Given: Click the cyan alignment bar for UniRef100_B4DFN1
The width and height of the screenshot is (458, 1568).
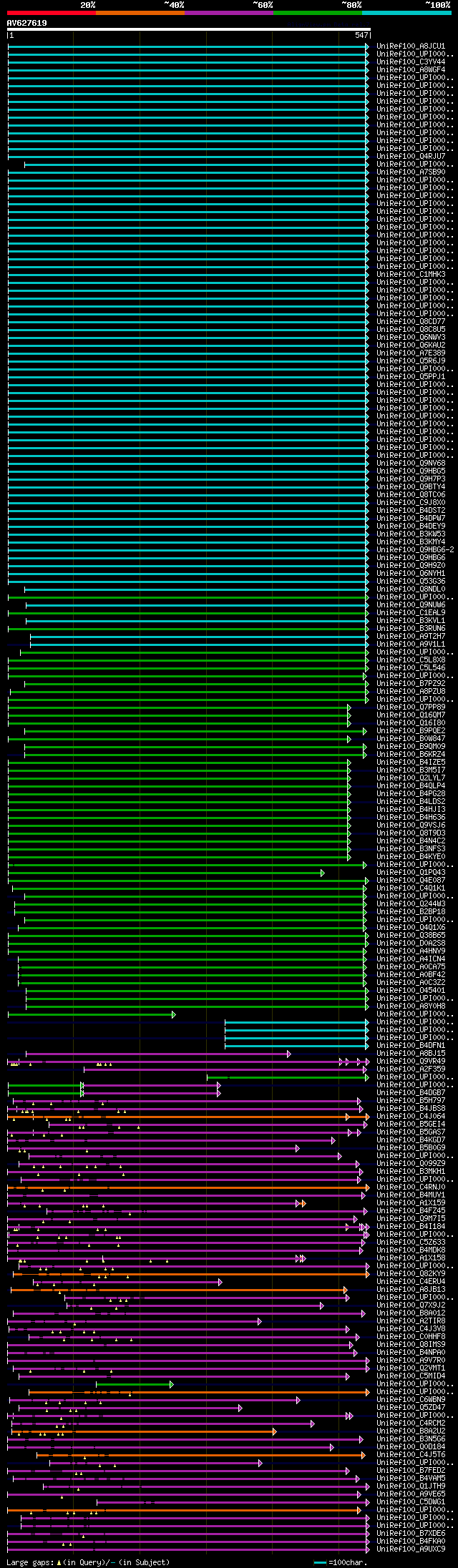Looking at the screenshot, I should point(297,1045).
